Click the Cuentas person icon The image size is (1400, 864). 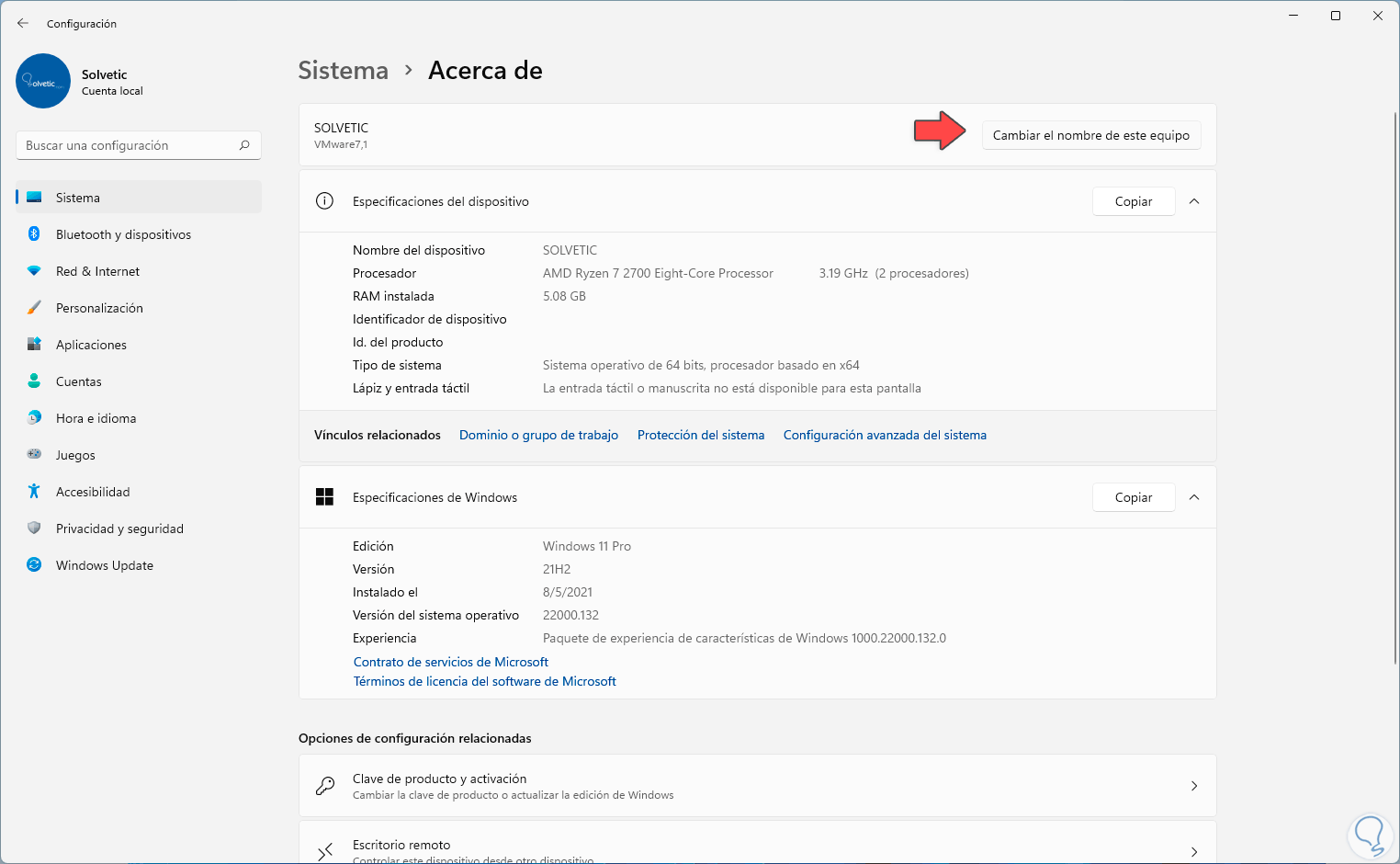click(34, 381)
